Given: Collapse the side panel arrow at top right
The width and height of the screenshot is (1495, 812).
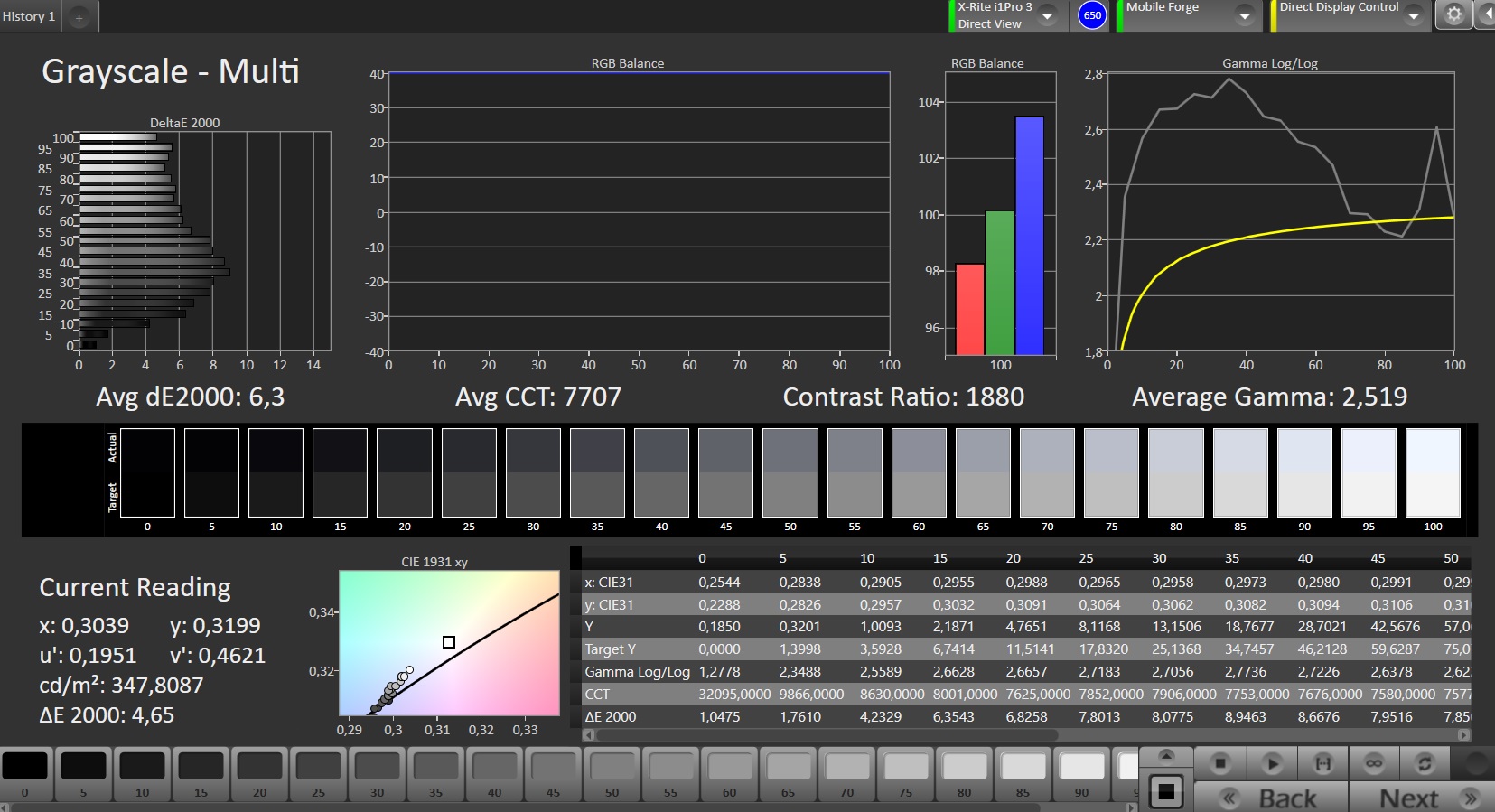Looking at the screenshot, I should click(x=1486, y=15).
